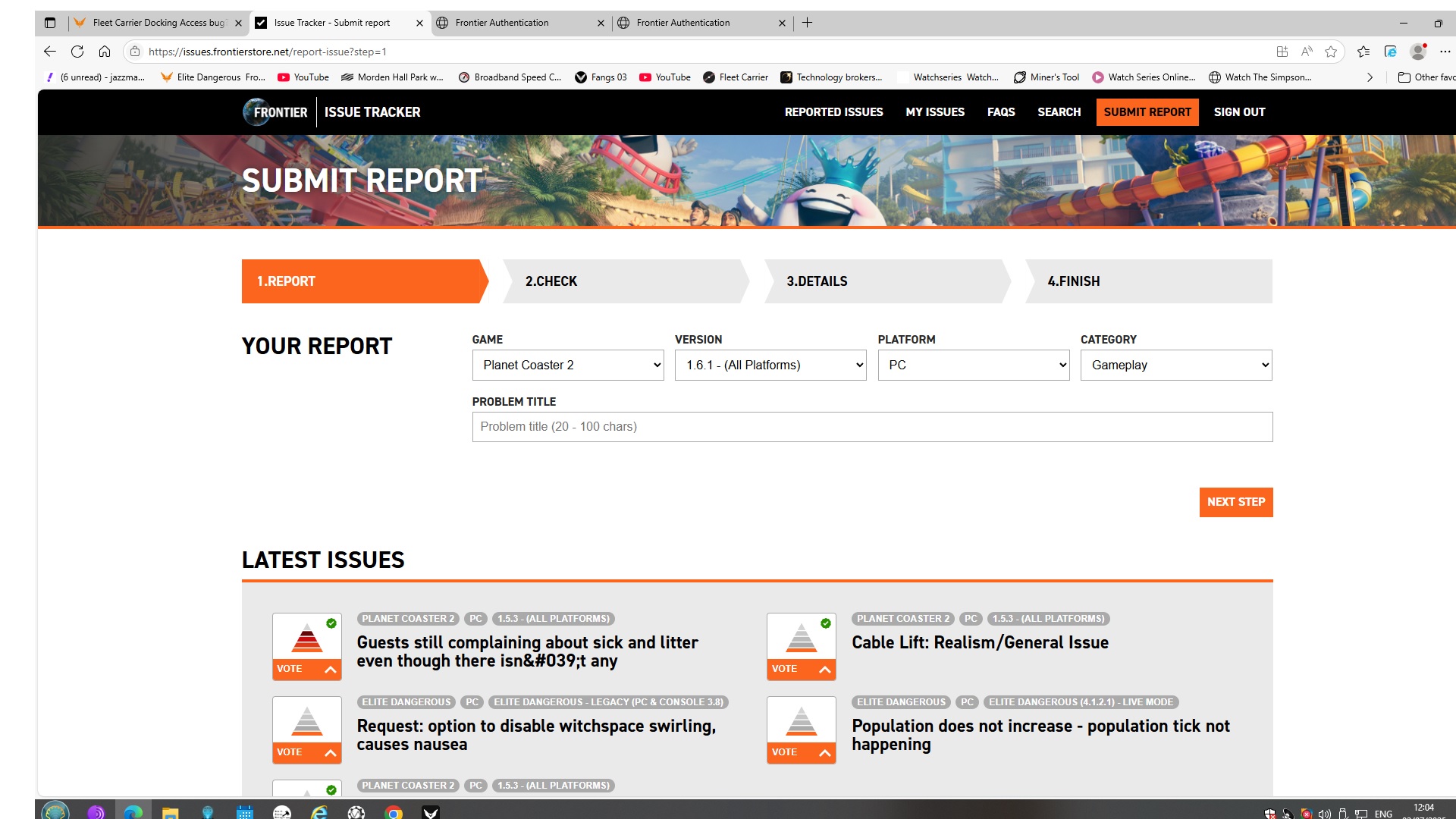Select step 3.Details in progress bar

tap(887, 281)
